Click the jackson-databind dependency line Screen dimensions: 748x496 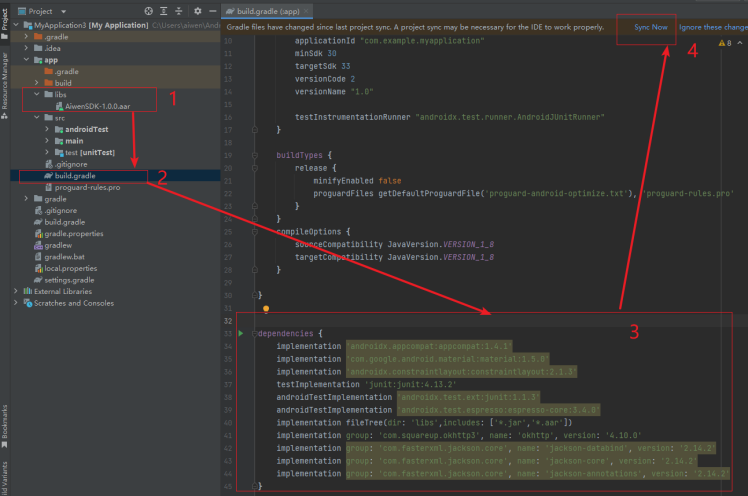pos(496,448)
